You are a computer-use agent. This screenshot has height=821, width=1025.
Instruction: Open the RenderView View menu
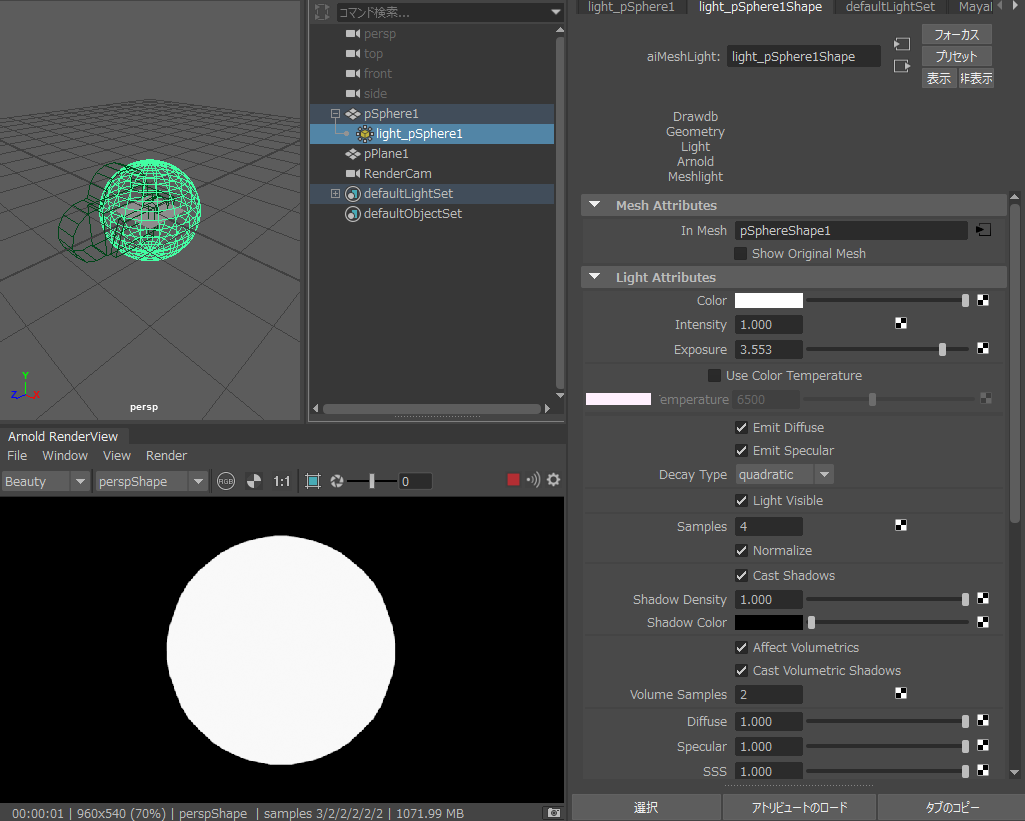tap(116, 456)
